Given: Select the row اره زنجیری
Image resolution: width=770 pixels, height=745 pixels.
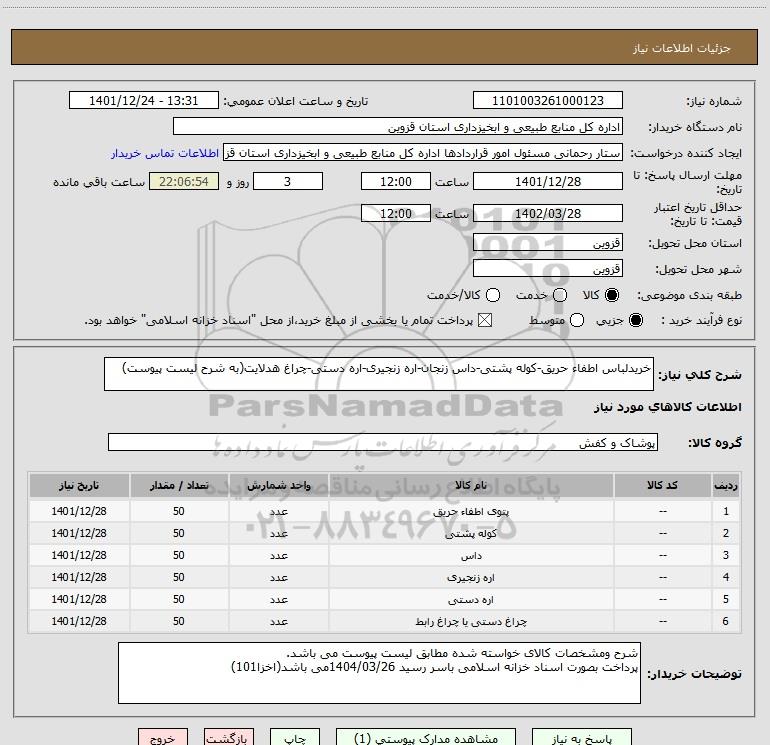Looking at the screenshot, I should click(x=385, y=578).
